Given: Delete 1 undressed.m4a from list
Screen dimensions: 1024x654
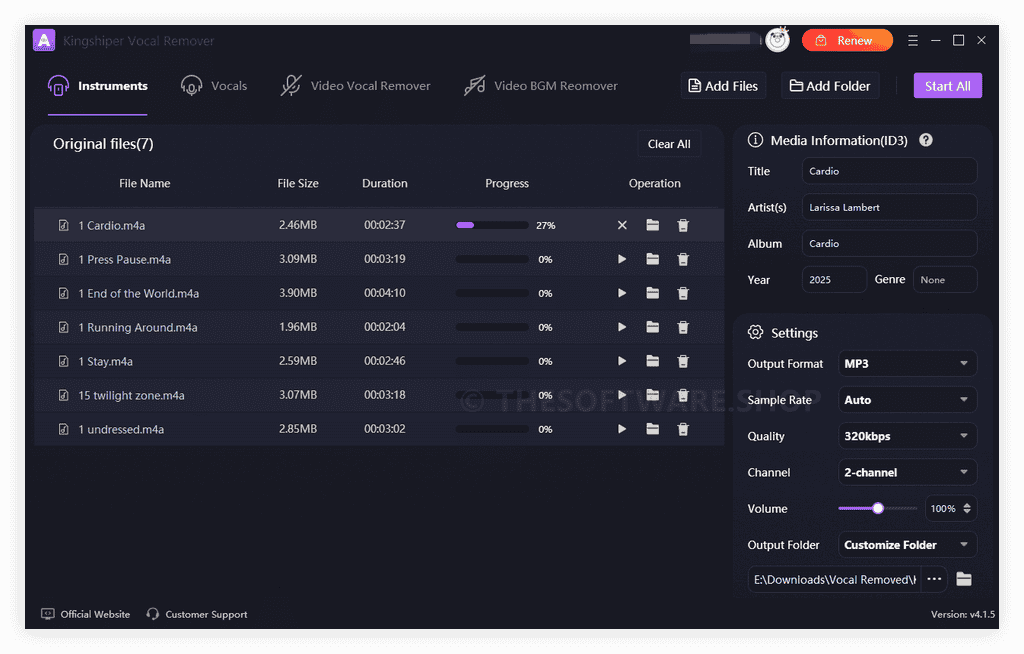Looking at the screenshot, I should pyautogui.click(x=683, y=429).
